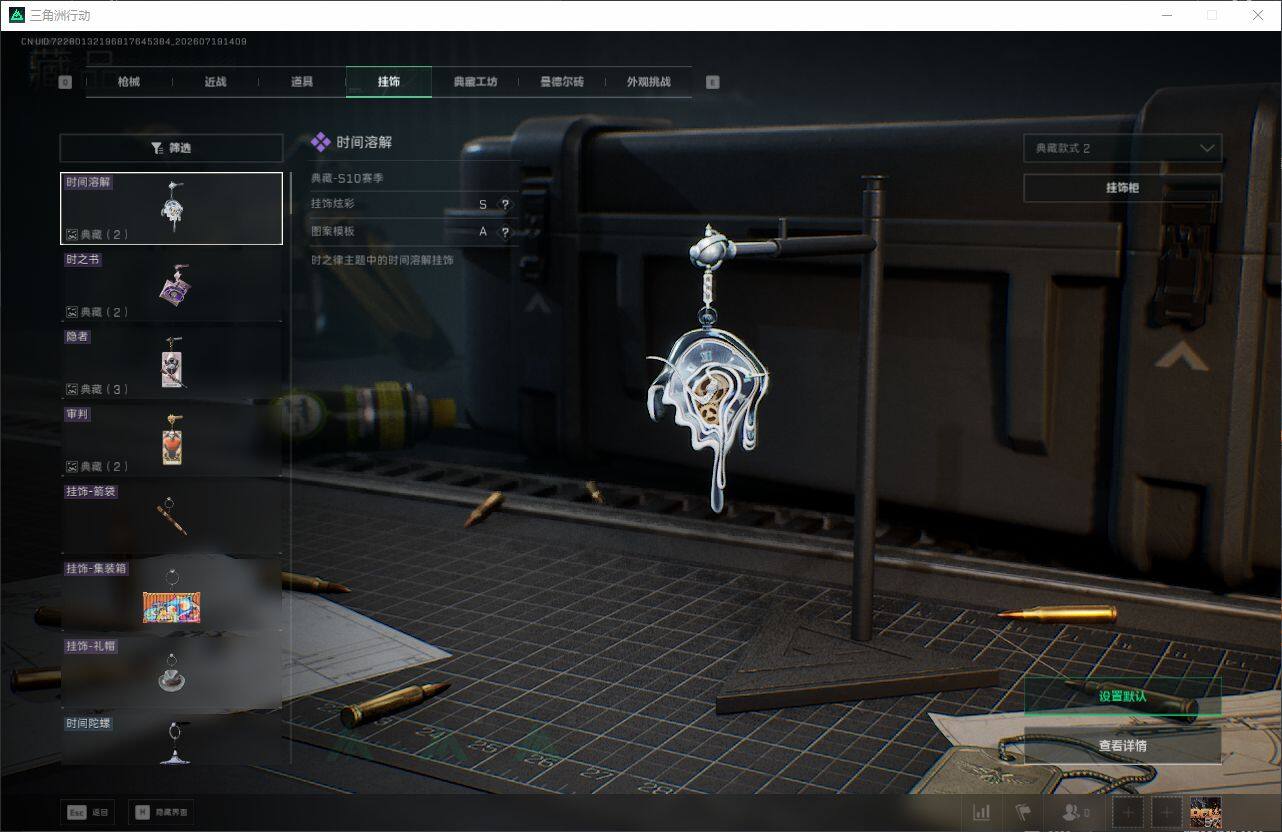Click the player avatar in bottom corner

click(1205, 813)
